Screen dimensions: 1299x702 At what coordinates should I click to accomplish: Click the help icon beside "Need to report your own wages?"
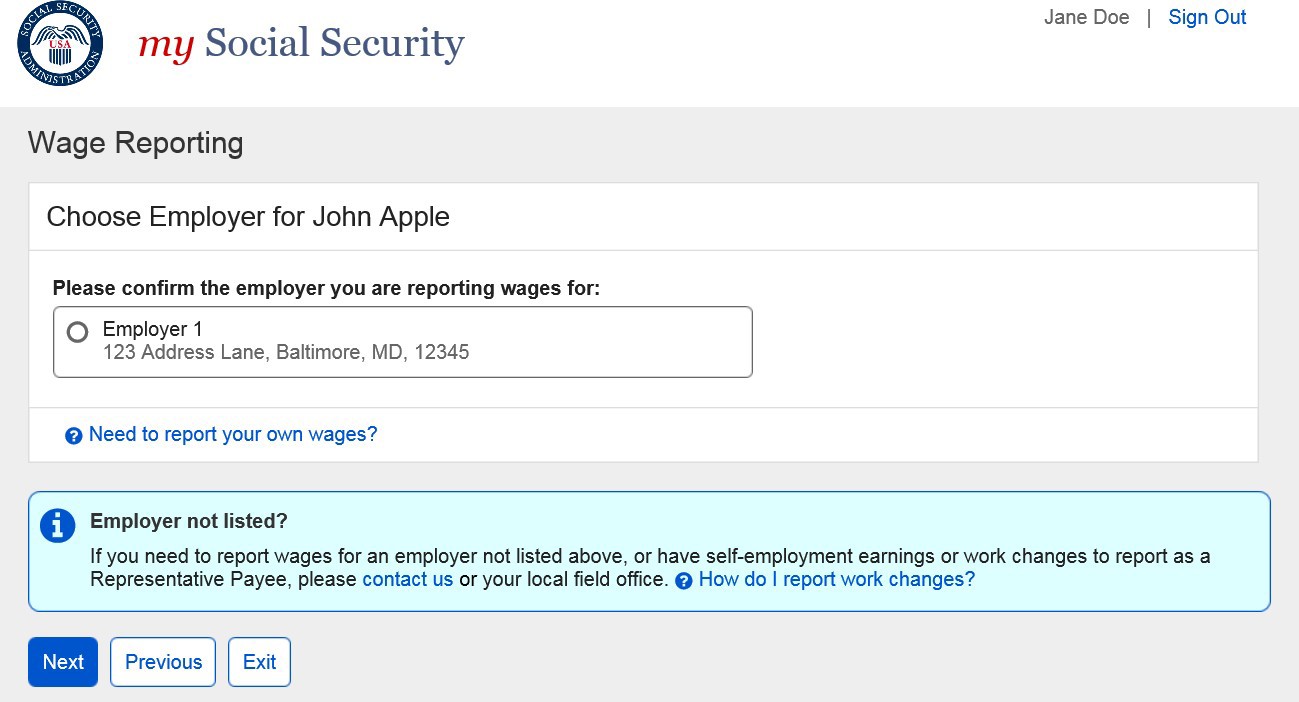tap(73, 436)
